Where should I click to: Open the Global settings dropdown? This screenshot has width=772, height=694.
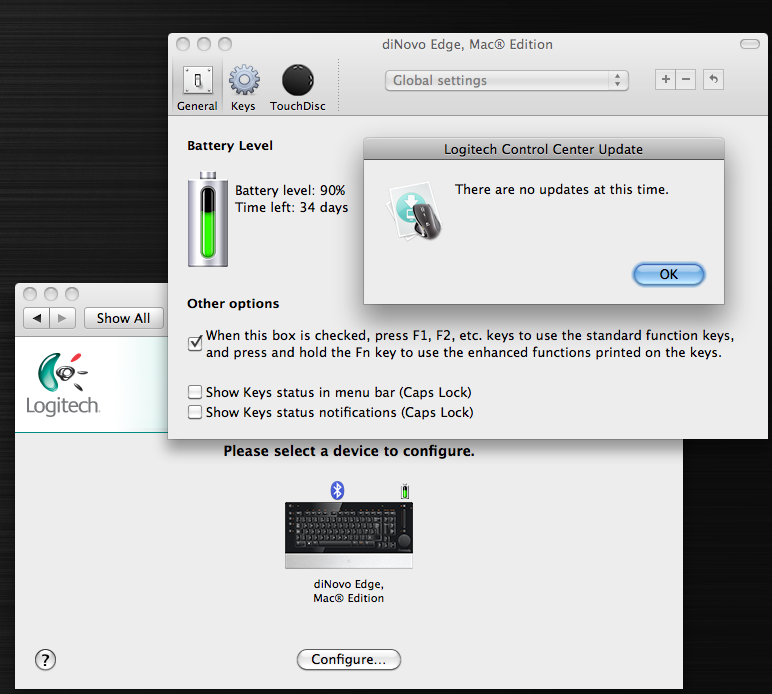pos(507,80)
